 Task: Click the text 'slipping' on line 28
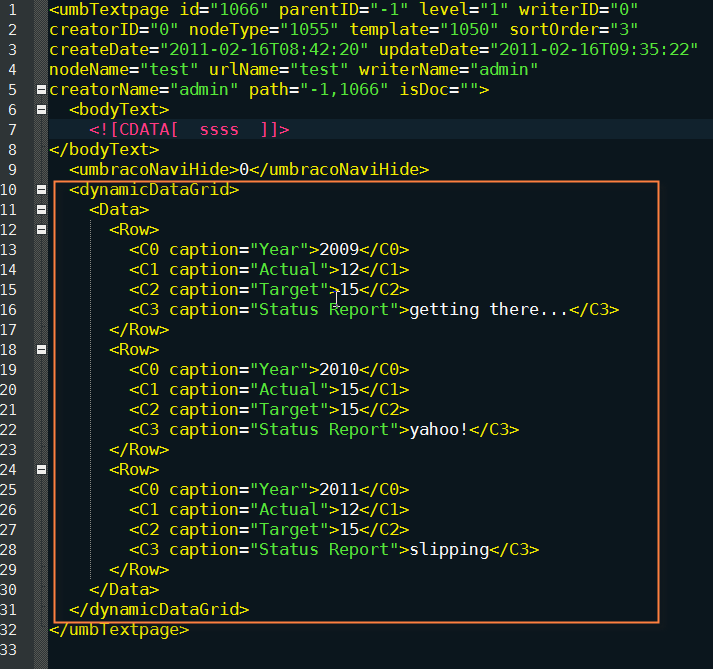click(x=449, y=550)
